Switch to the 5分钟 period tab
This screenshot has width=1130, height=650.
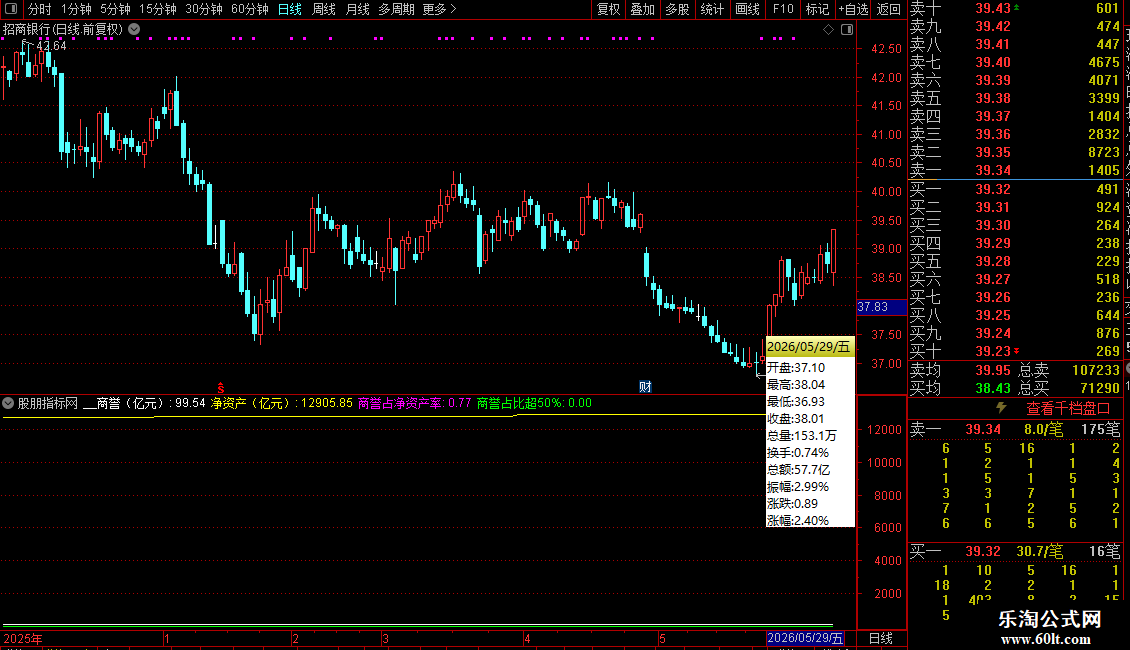[115, 9]
